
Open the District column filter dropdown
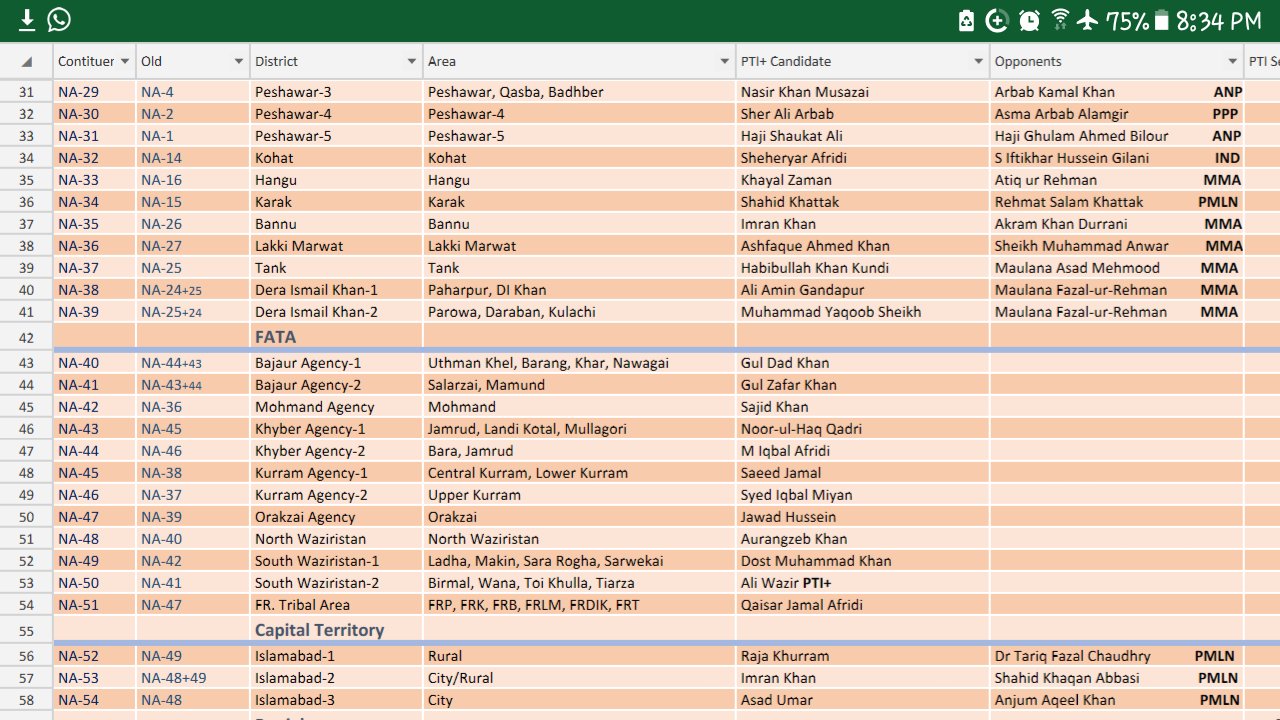411,62
